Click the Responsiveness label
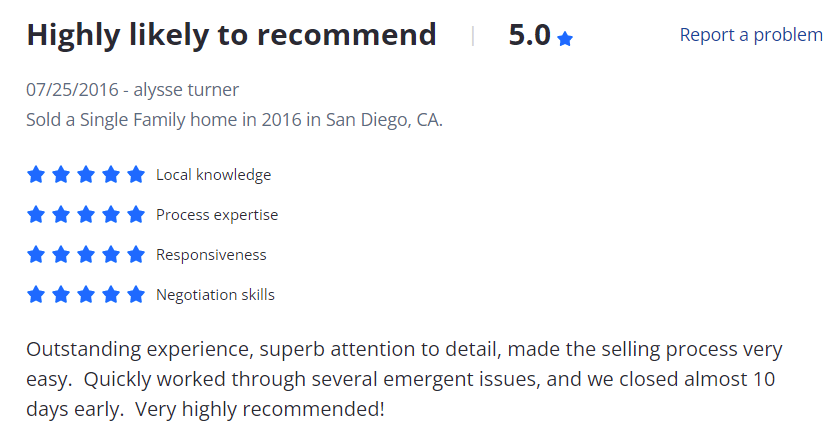Image resolution: width=840 pixels, height=441 pixels. point(211,255)
